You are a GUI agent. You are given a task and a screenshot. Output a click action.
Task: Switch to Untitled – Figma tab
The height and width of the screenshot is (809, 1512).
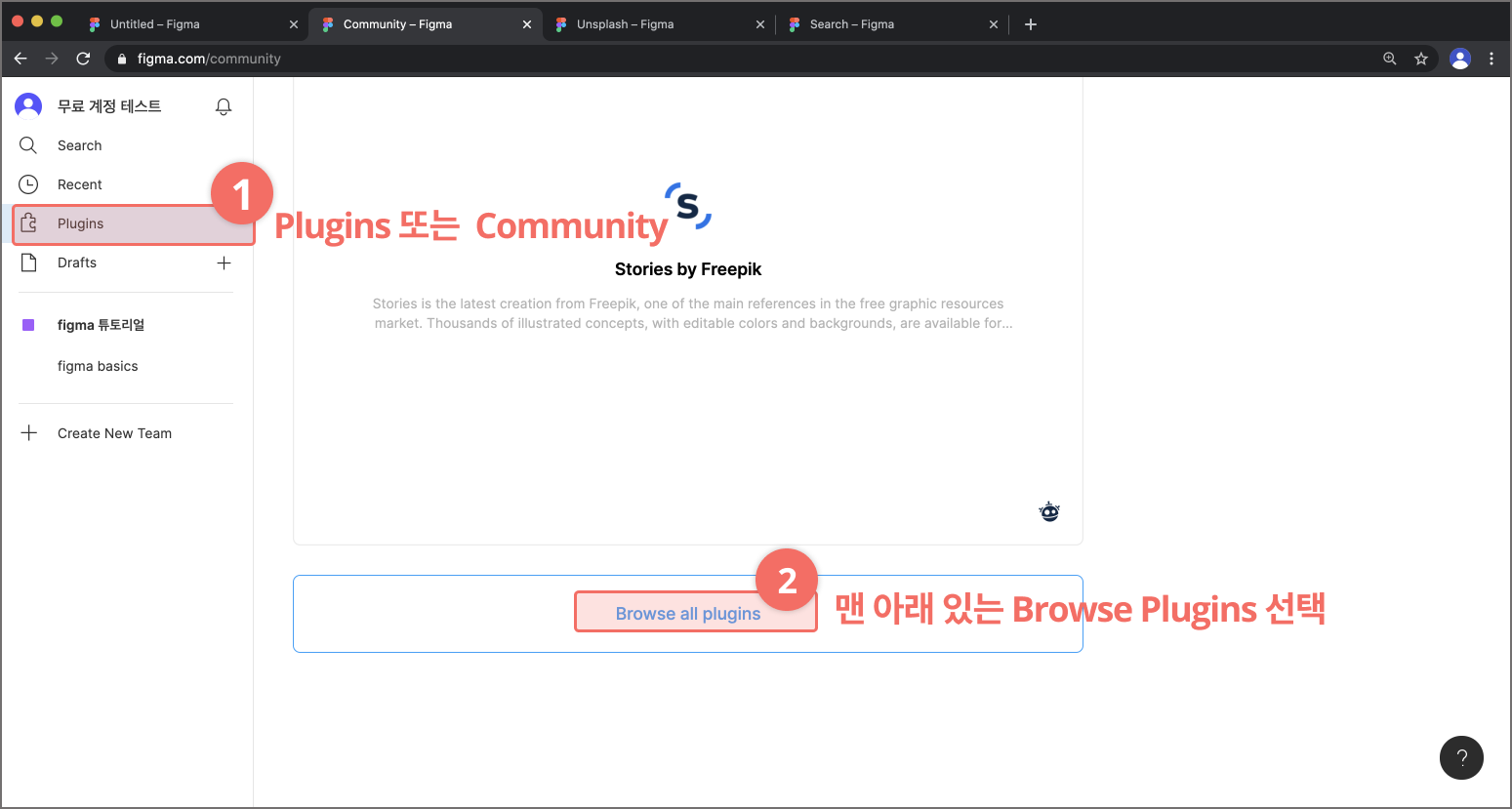(x=191, y=24)
